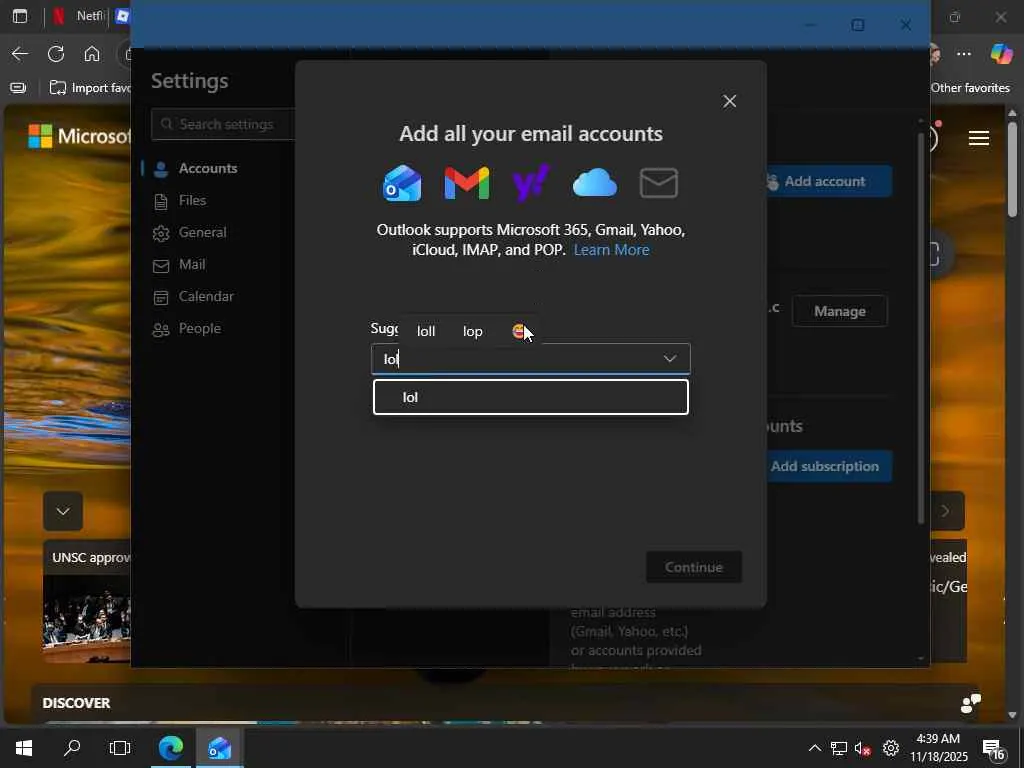Click the favorites bar leftmost icon

(x=18, y=88)
